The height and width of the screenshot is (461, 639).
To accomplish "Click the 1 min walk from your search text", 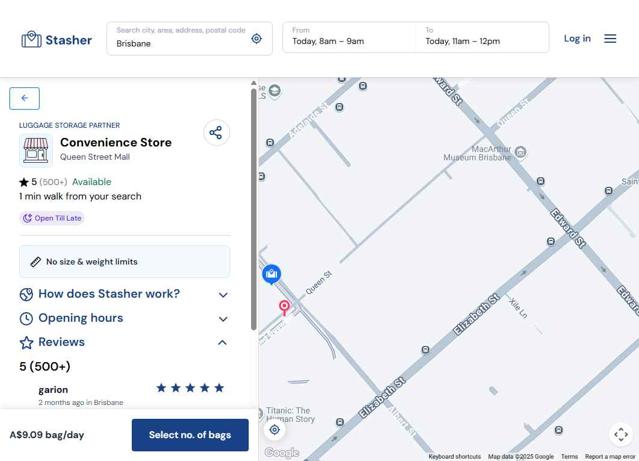I will click(x=80, y=196).
